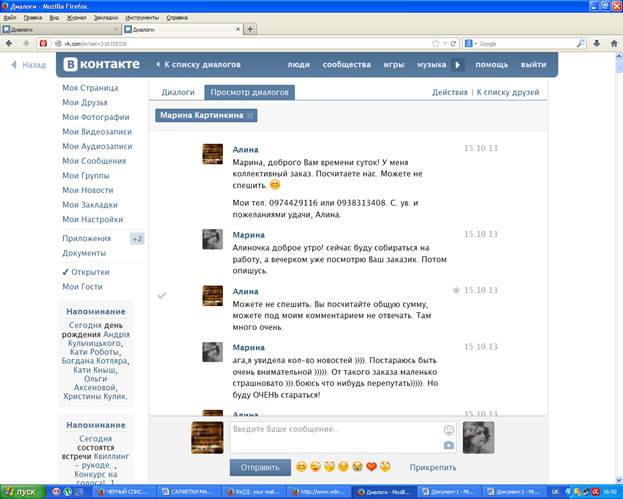Viewport: 623px width, 499px height.
Task: Open Мои Сообщения in sidebar
Action: [x=94, y=161]
